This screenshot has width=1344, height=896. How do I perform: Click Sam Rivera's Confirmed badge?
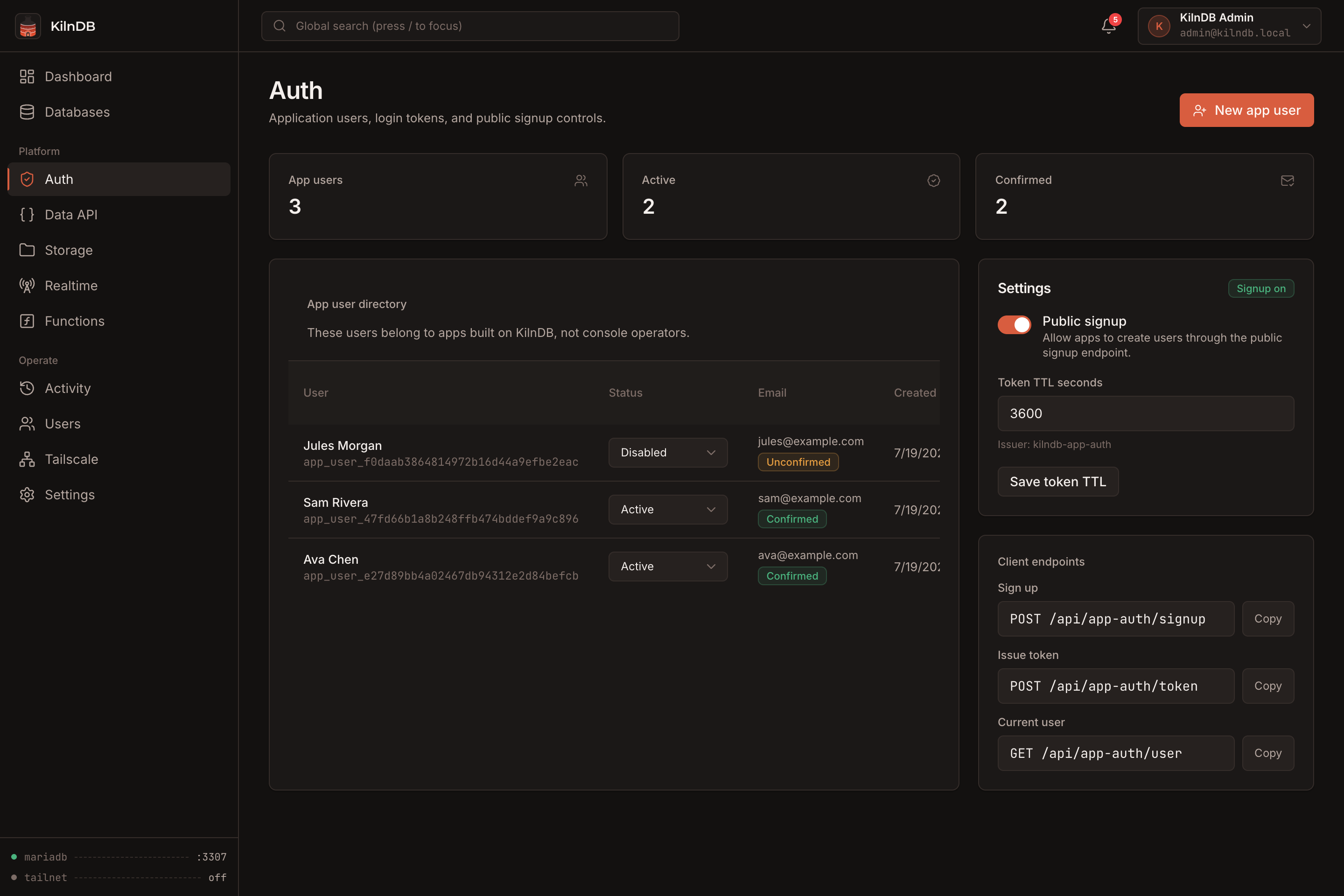pos(792,519)
